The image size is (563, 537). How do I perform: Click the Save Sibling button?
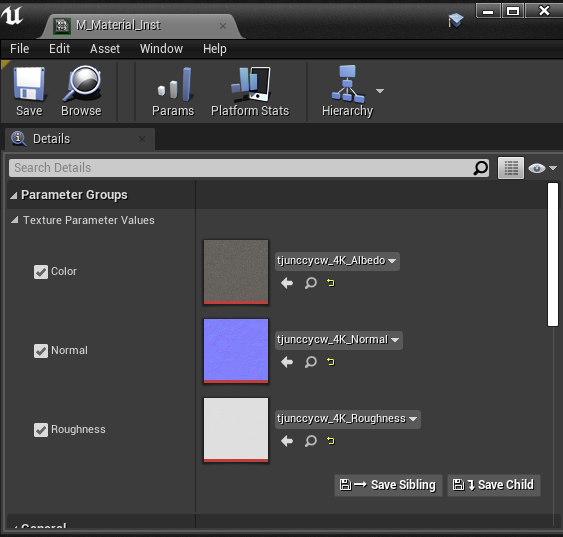click(388, 485)
